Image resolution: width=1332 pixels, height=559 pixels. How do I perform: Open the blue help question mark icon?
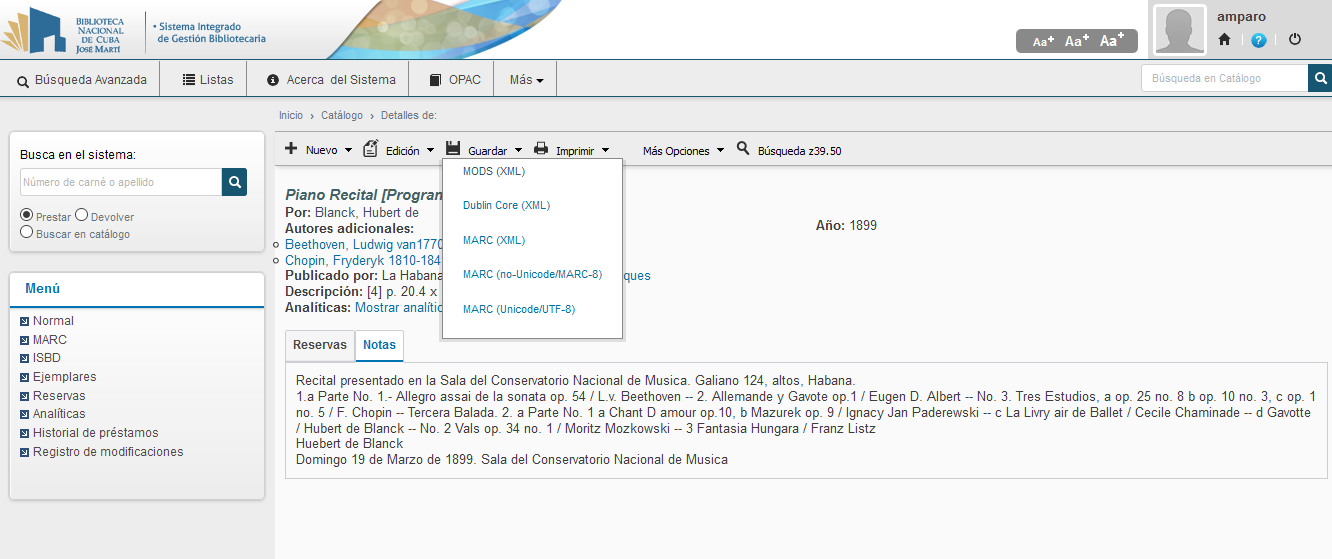click(1259, 40)
